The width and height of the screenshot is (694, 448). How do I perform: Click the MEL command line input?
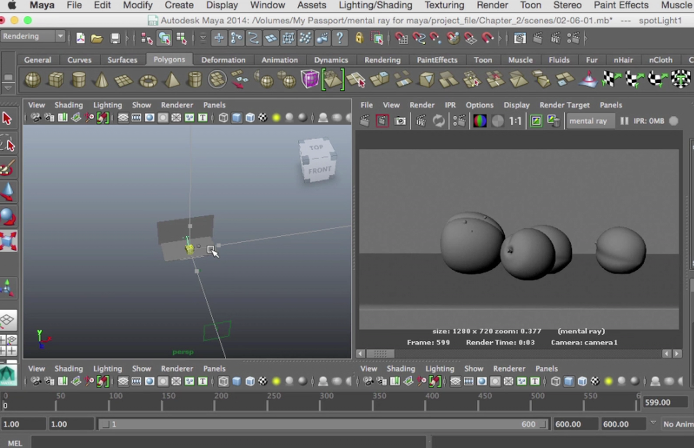pos(229,443)
